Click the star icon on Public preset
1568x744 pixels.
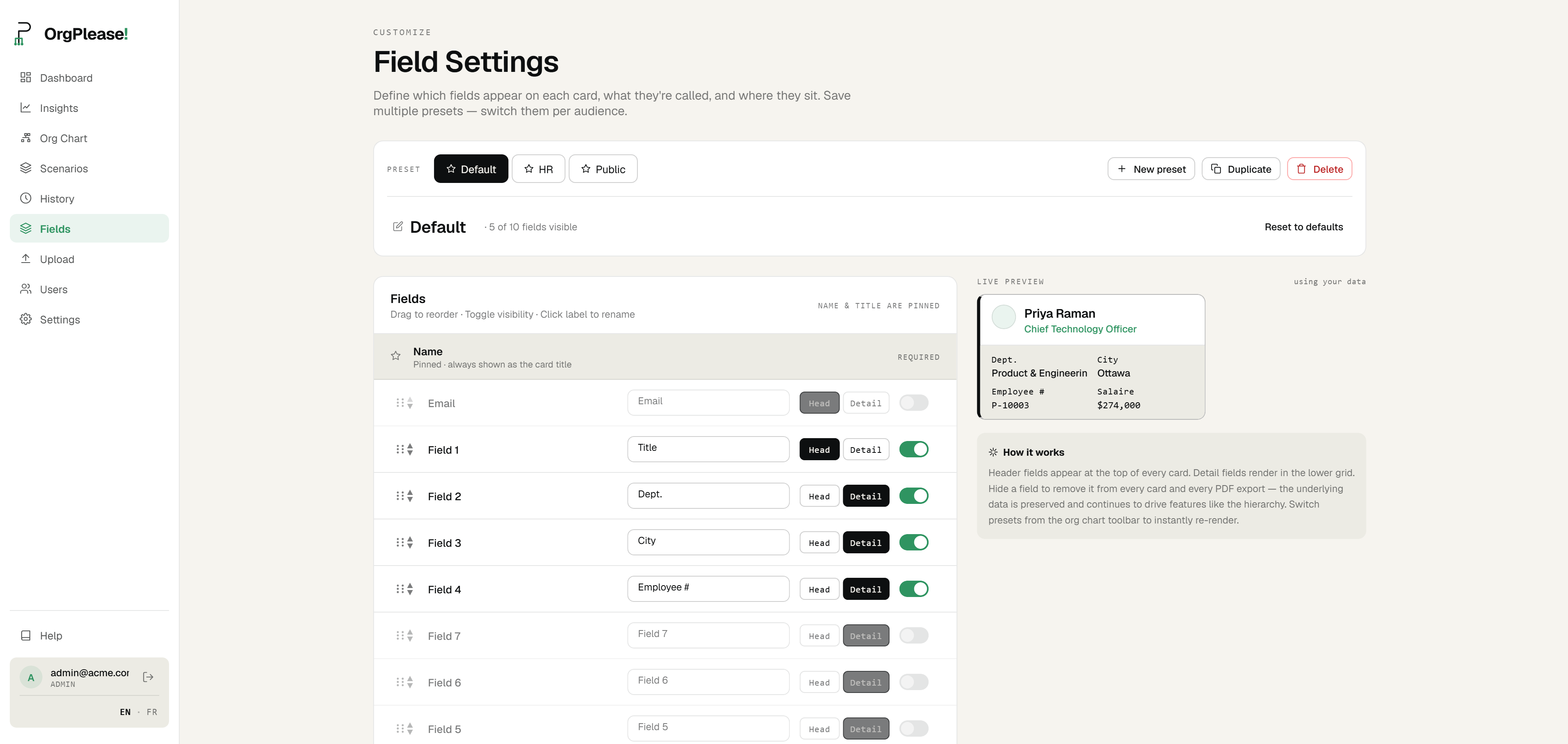coord(586,169)
